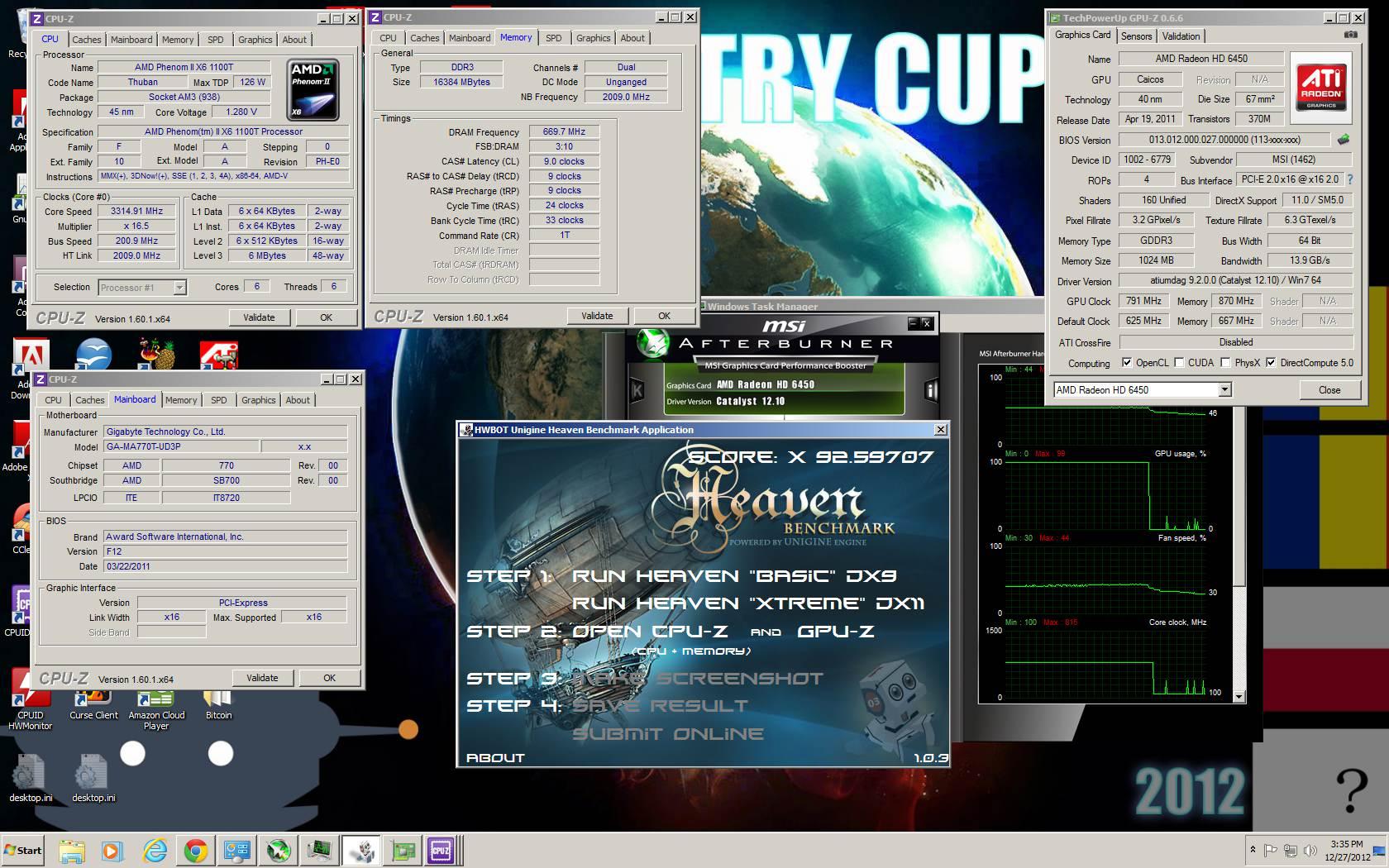Click Take Screenshot in HWBOT Heaven
Screen dimensions: 1389x868
tap(698, 679)
